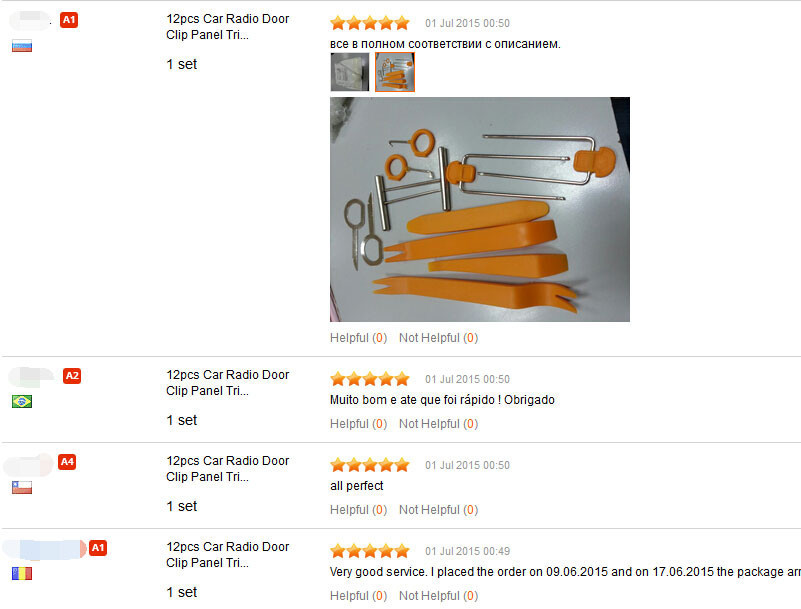Click the five-star rating of the Russian review

pos(370,23)
